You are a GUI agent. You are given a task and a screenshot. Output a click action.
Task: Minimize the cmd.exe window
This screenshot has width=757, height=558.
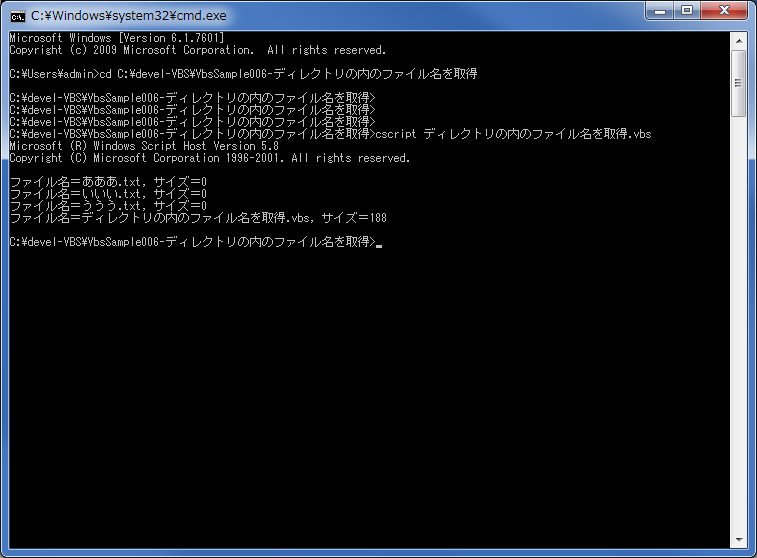click(660, 11)
